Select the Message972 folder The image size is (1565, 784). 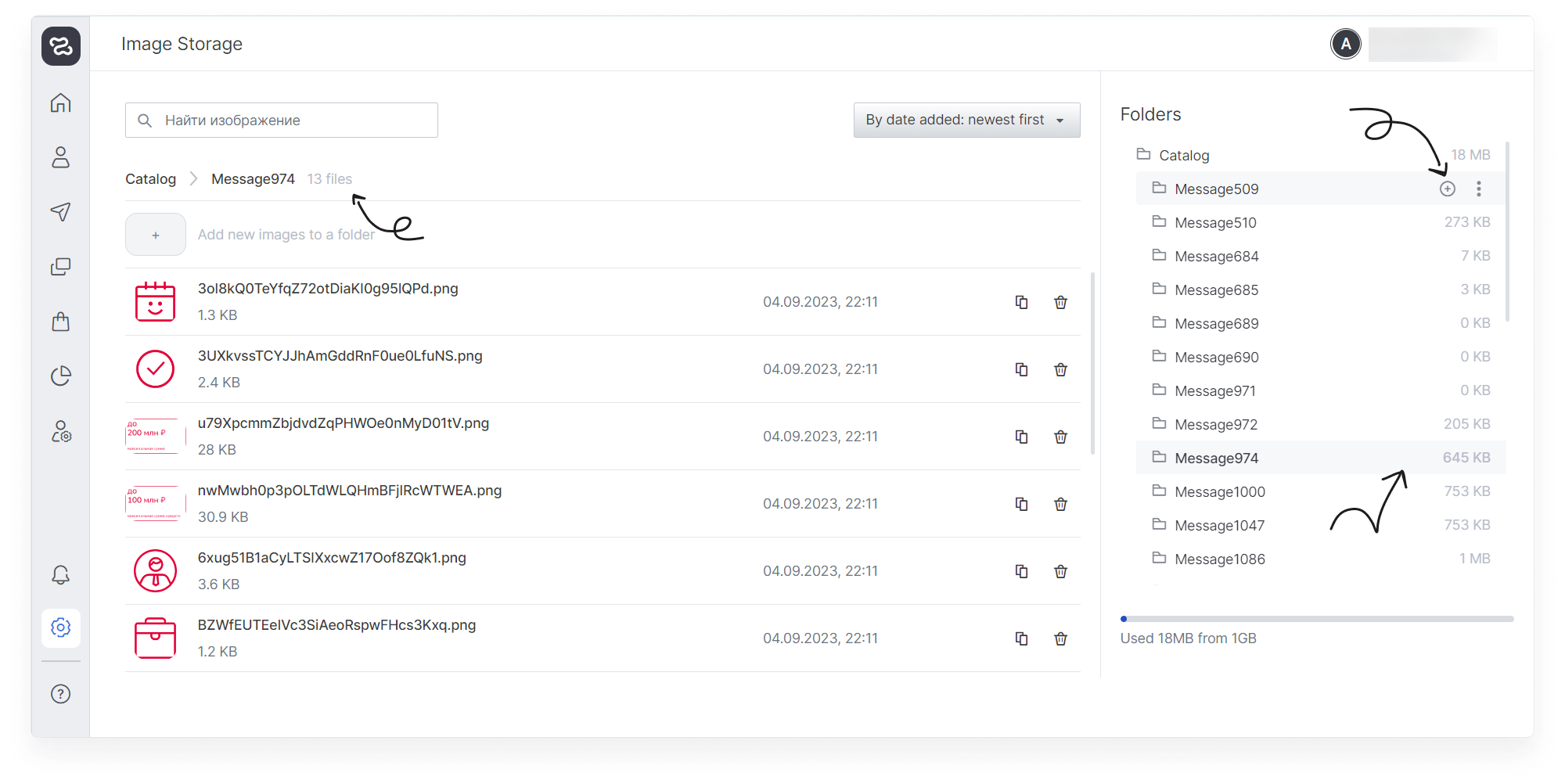(1216, 424)
